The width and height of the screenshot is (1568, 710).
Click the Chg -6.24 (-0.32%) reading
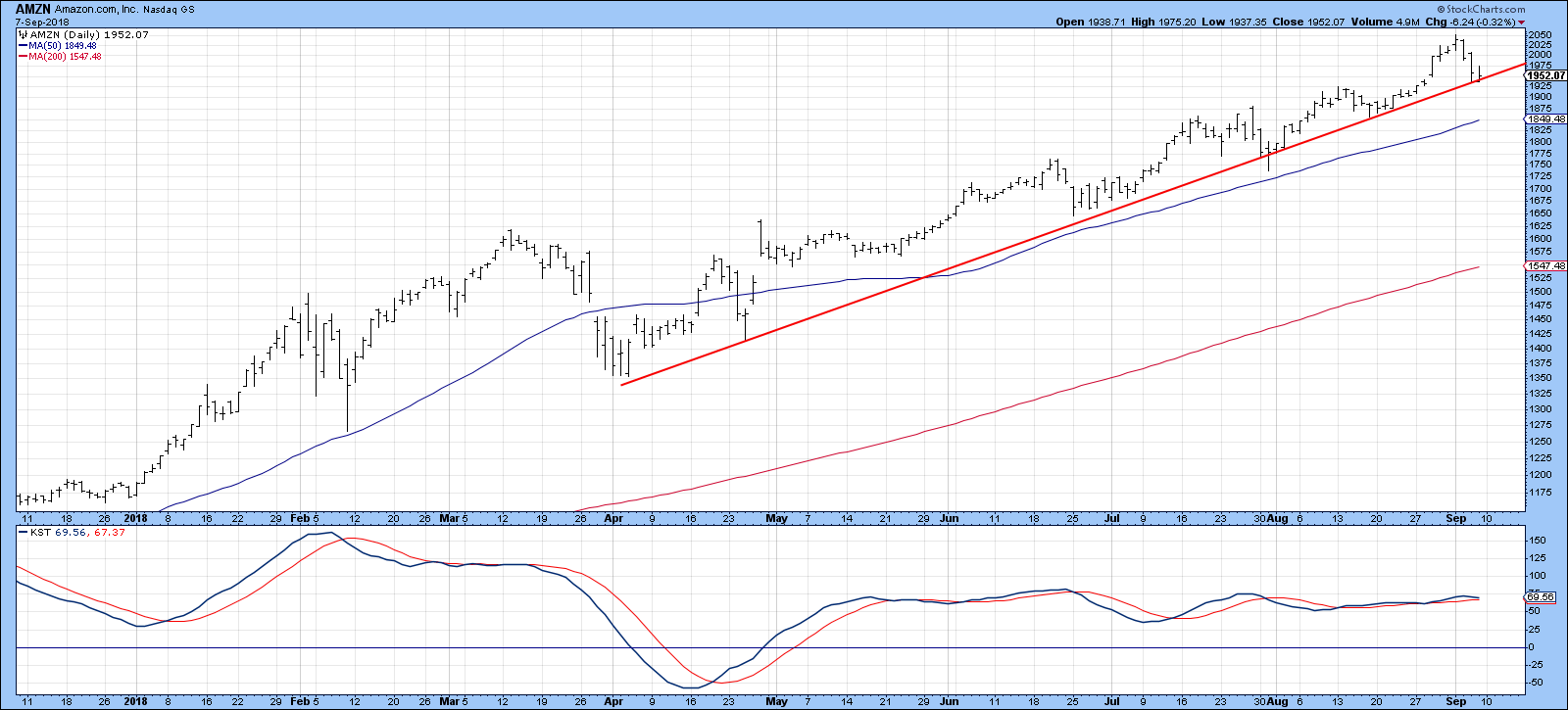point(1468,22)
